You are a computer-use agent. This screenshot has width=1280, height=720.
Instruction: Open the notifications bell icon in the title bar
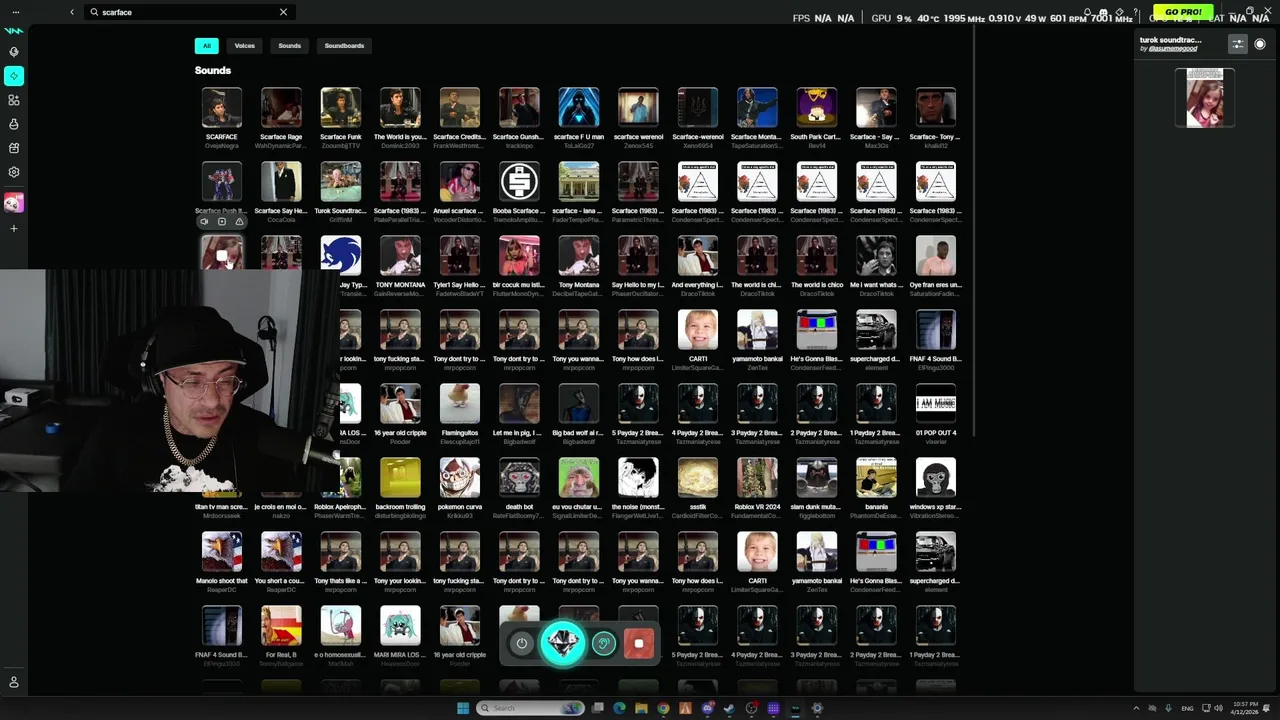coord(1087,13)
